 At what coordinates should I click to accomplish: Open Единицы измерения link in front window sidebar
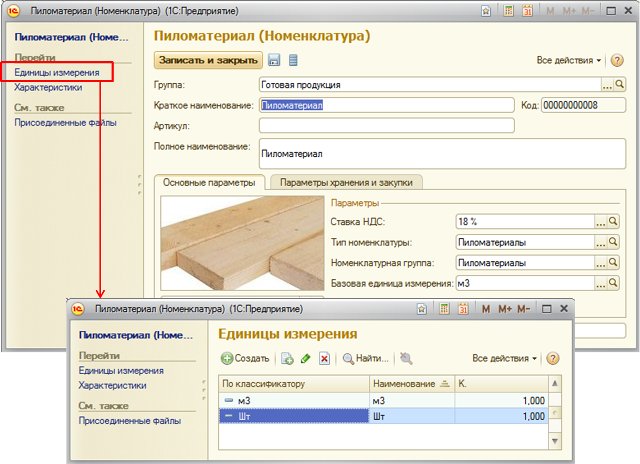click(x=121, y=371)
